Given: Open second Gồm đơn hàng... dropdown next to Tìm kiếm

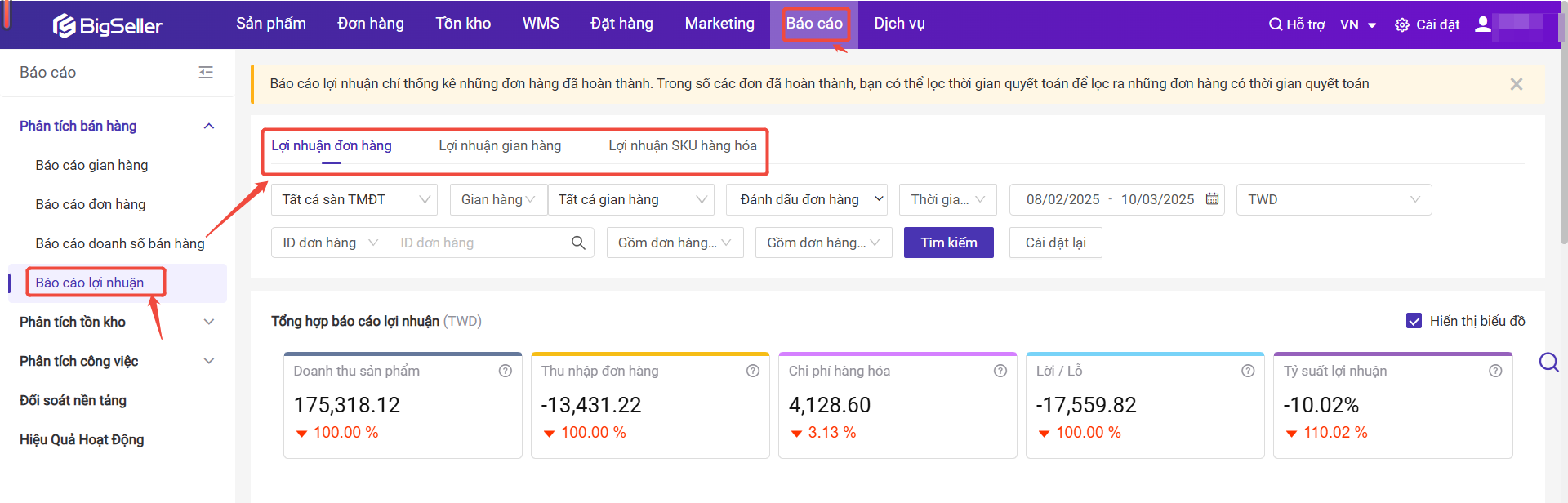Looking at the screenshot, I should [x=824, y=243].
